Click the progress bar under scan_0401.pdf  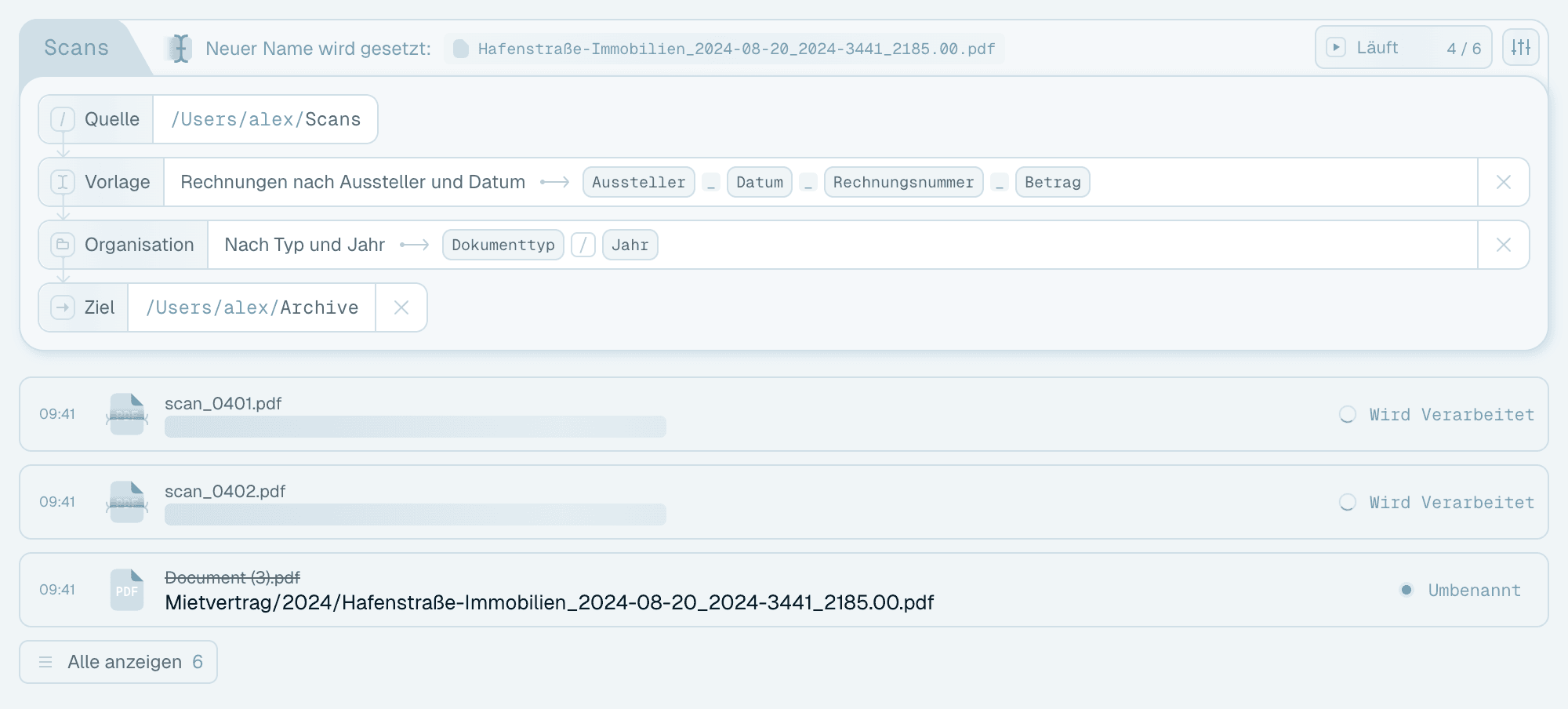[416, 427]
